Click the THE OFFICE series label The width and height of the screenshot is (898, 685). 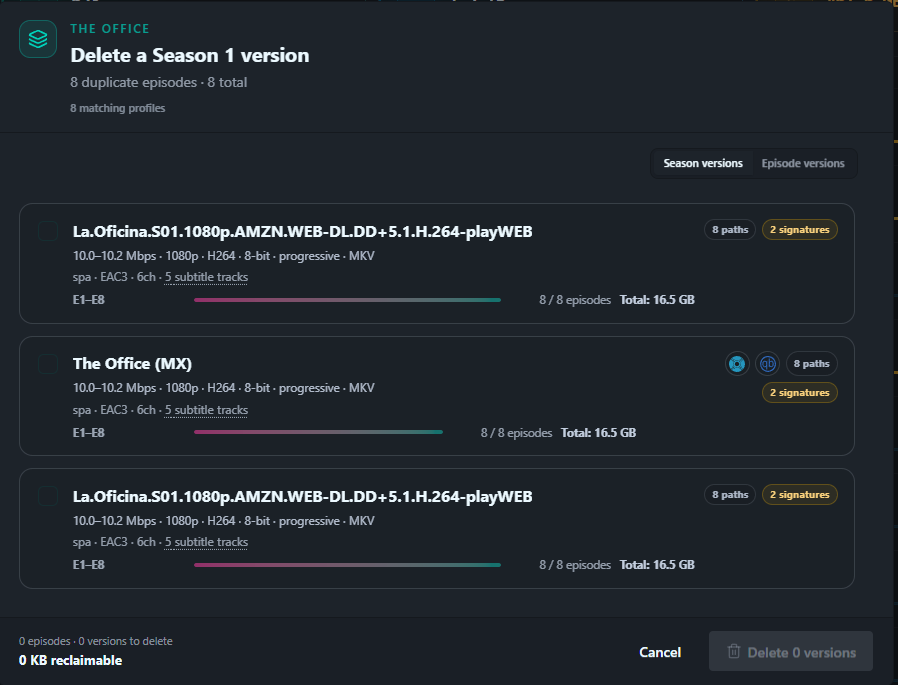pos(110,29)
